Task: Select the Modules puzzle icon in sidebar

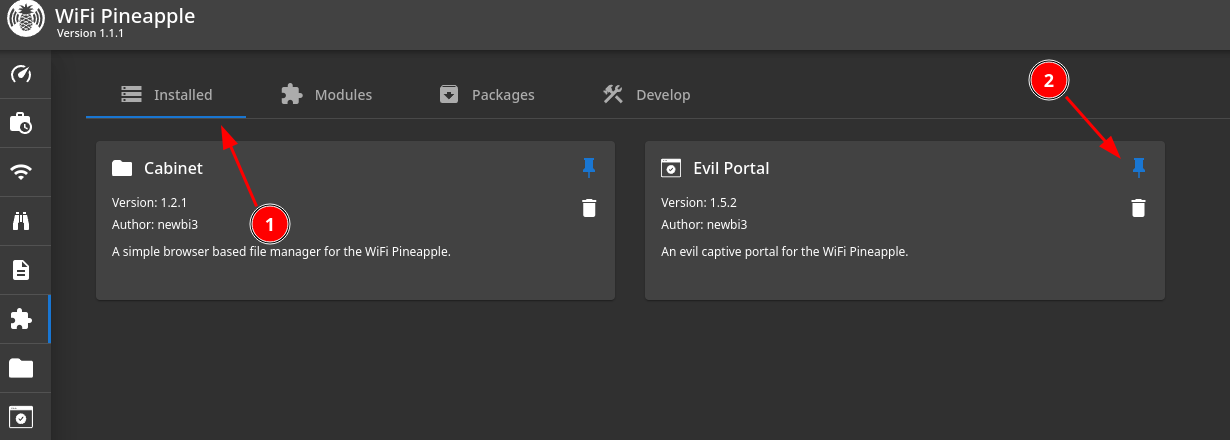Action: click(x=21, y=319)
